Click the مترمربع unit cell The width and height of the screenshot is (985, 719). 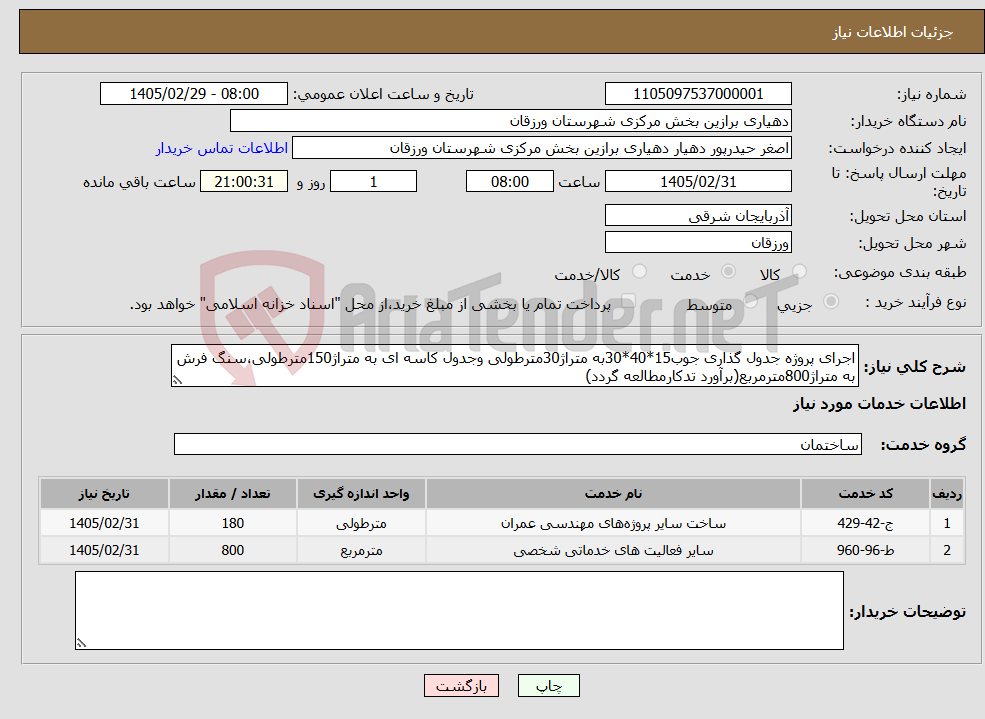point(361,550)
